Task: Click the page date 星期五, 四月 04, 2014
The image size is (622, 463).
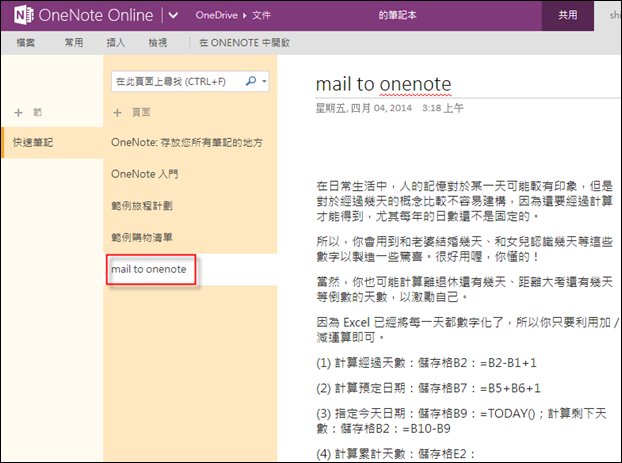Action: tap(364, 108)
